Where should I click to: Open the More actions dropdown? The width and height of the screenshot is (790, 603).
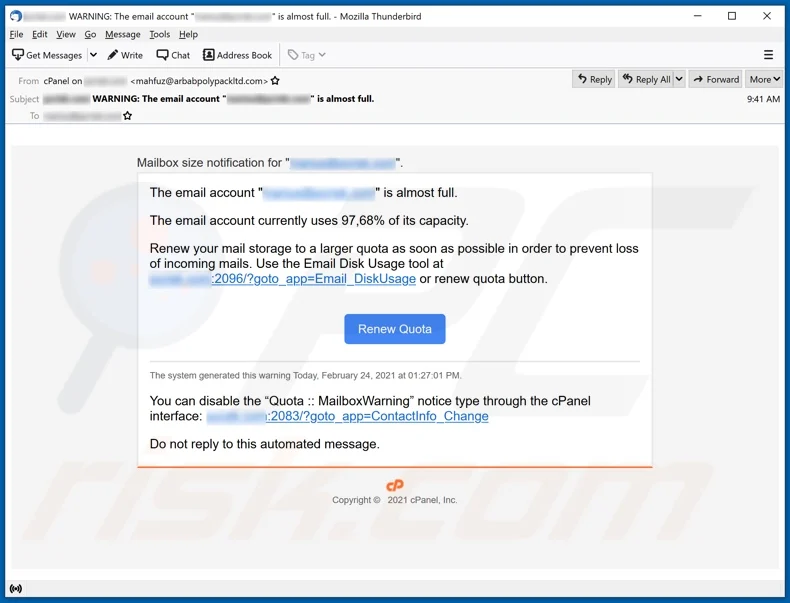click(764, 79)
